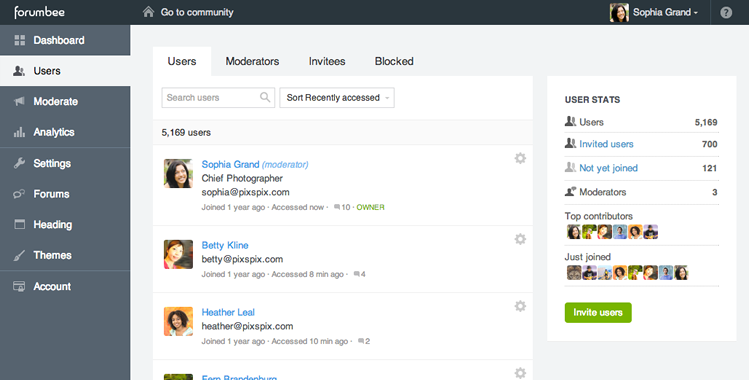
Task: Open the Sort Recently accessed dropdown
Action: [x=337, y=97]
